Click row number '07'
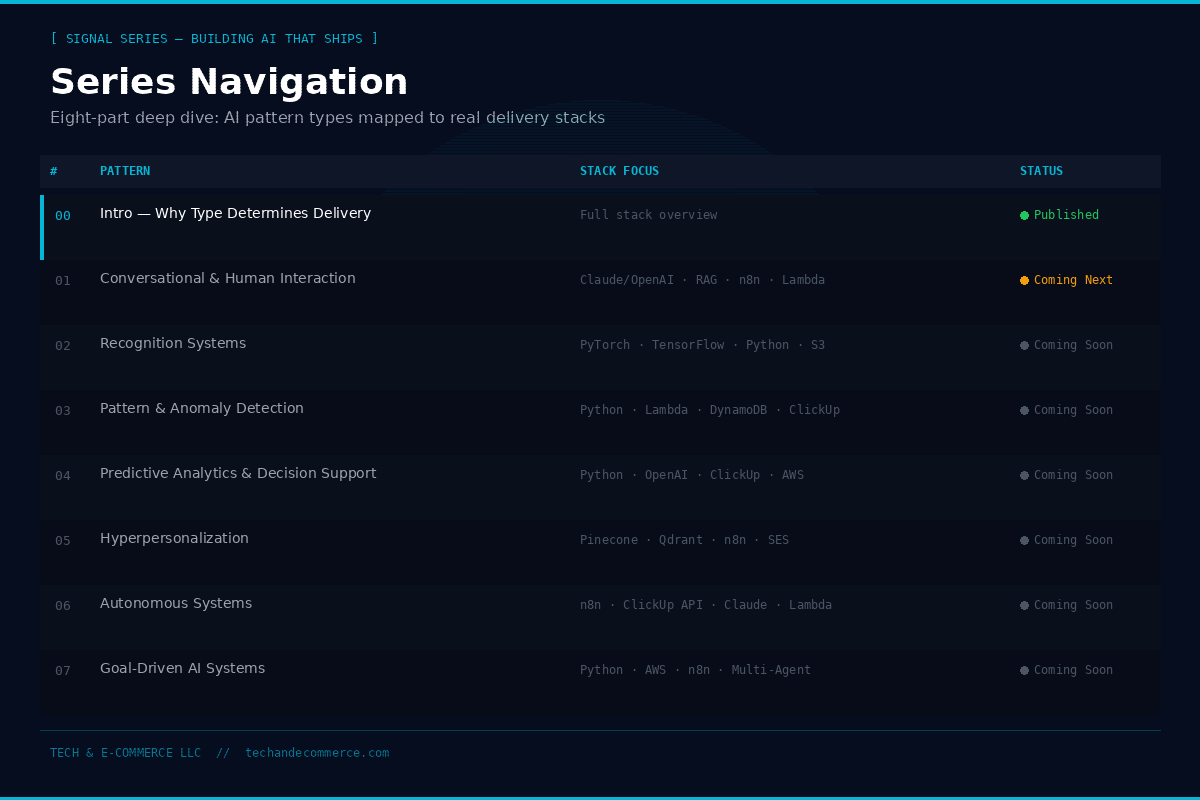 click(63, 671)
